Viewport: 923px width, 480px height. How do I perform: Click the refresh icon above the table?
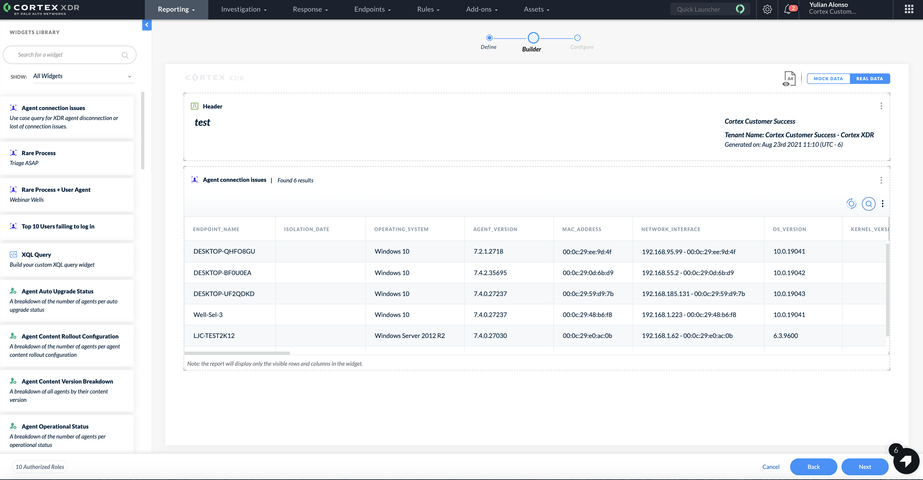tap(851, 204)
